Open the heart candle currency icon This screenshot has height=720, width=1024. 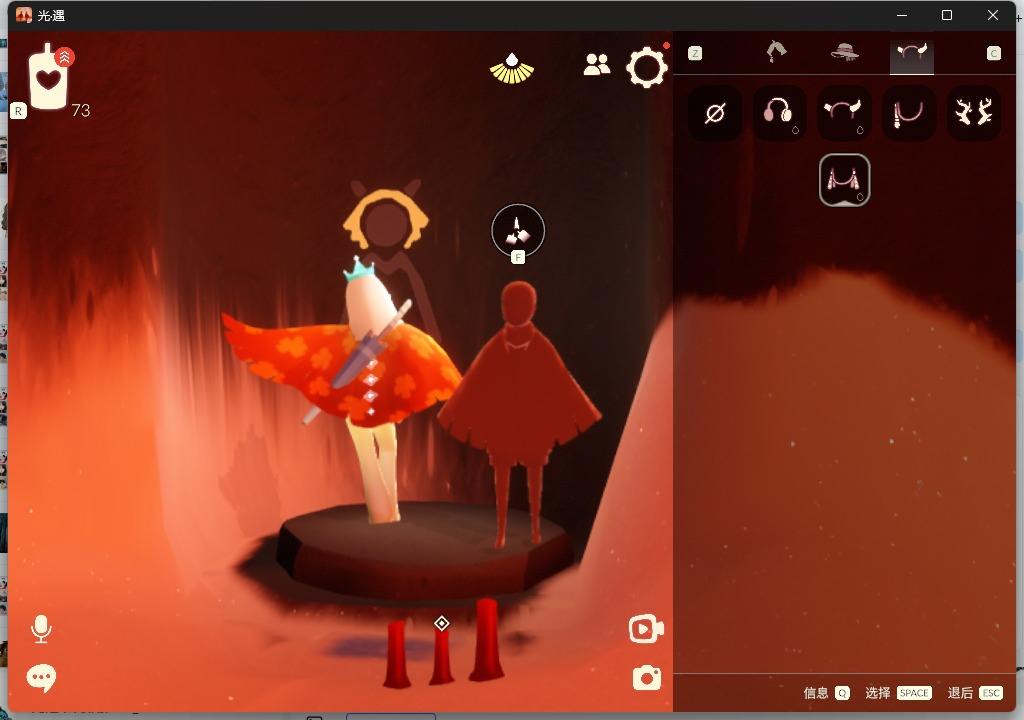(48, 77)
